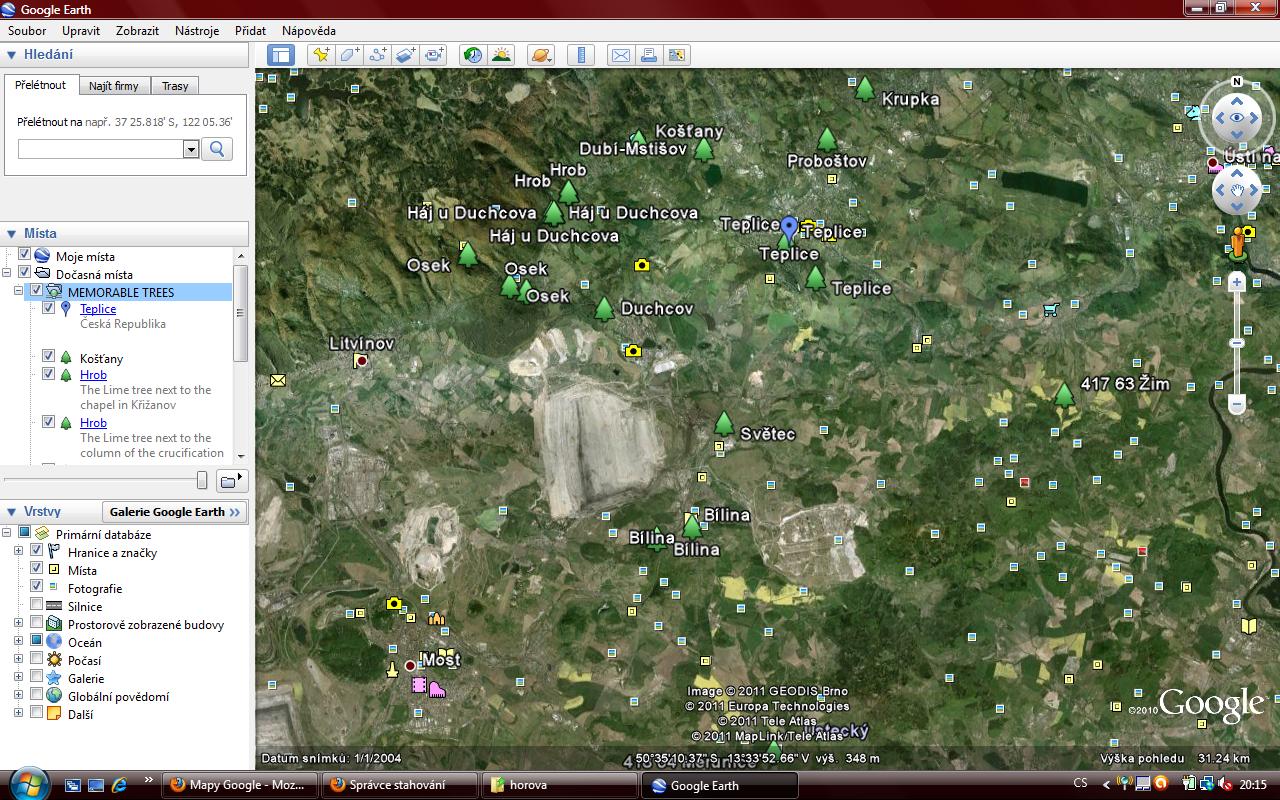Screen dimensions: 1280x800
Task: Record a tour with the camera icon
Action: tap(433, 56)
